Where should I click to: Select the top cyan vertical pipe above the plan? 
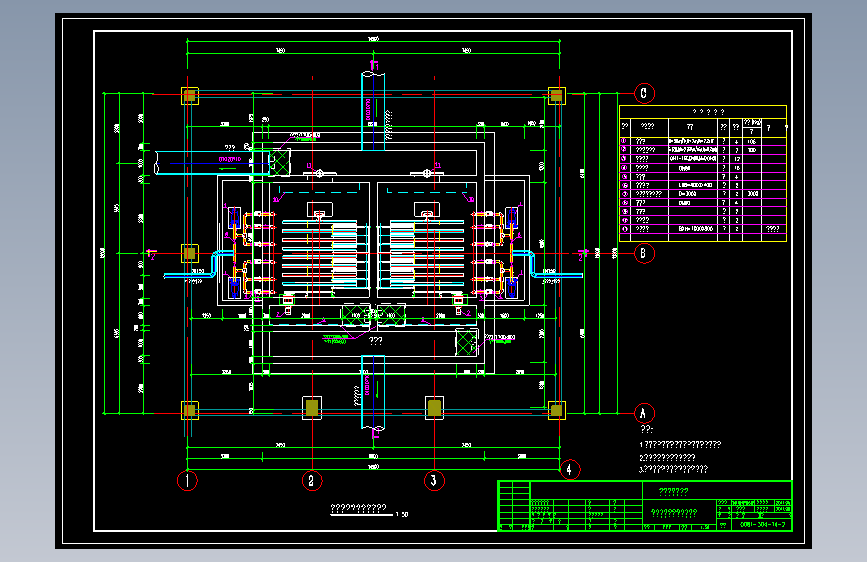click(373, 111)
